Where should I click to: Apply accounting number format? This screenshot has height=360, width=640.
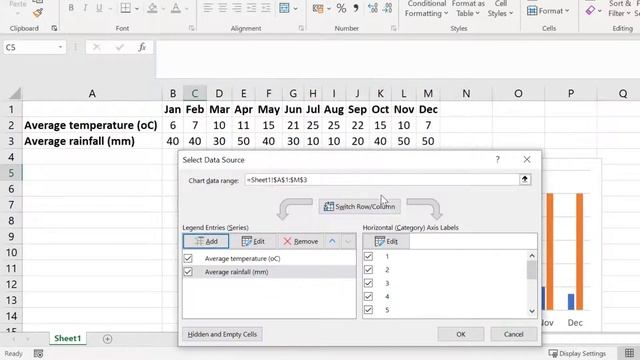[x=318, y=8]
